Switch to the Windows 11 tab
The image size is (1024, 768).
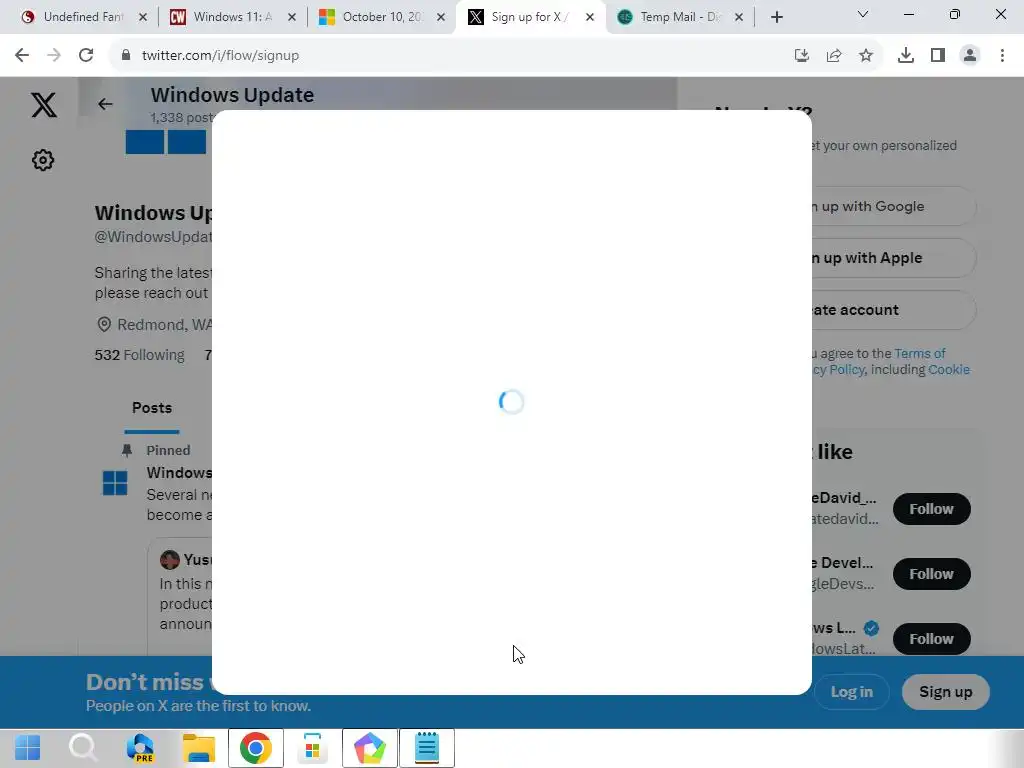(x=232, y=17)
